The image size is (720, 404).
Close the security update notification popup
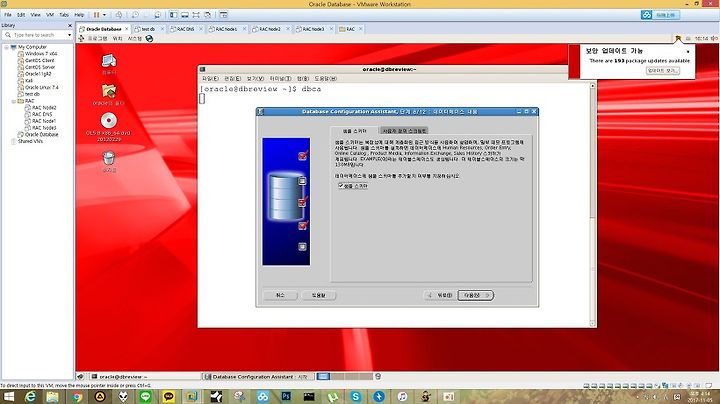pyautogui.click(x=688, y=51)
